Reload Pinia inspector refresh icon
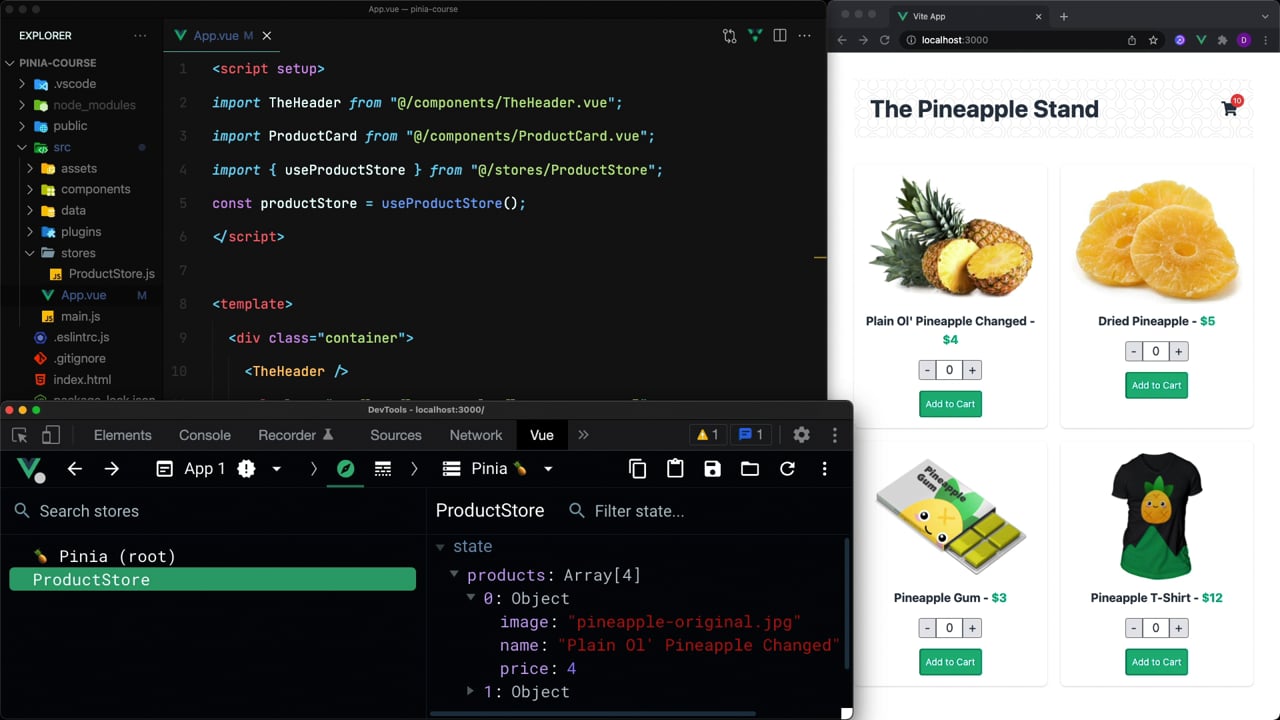Image resolution: width=1280 pixels, height=720 pixels. point(787,469)
